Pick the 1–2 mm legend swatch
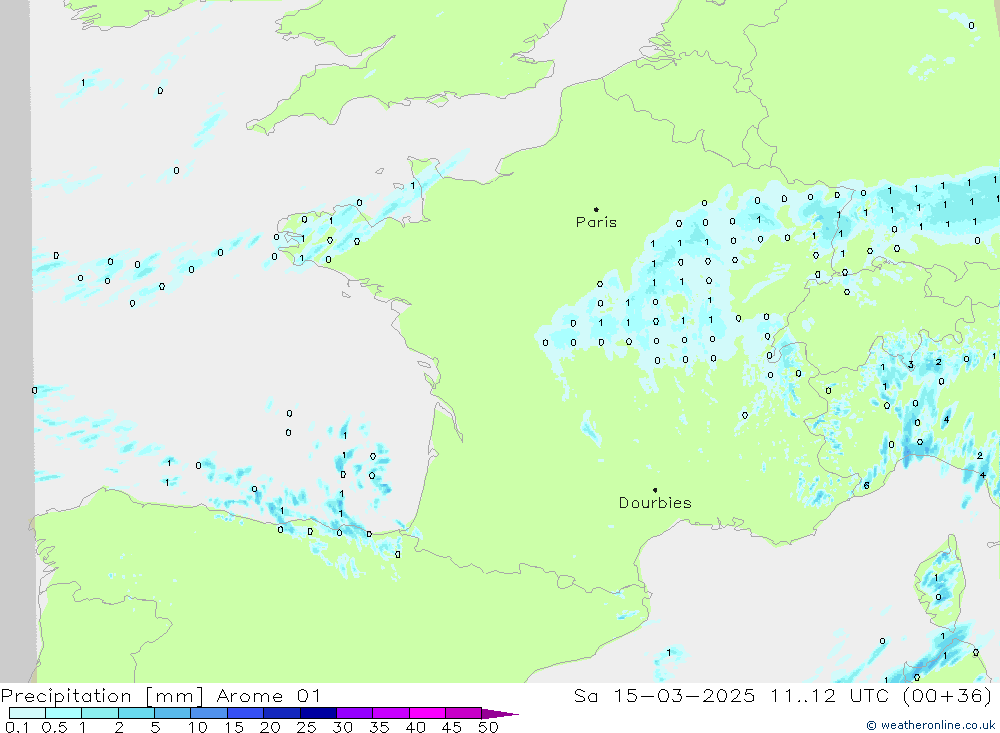This screenshot has height=733, width=1000. (x=99, y=713)
